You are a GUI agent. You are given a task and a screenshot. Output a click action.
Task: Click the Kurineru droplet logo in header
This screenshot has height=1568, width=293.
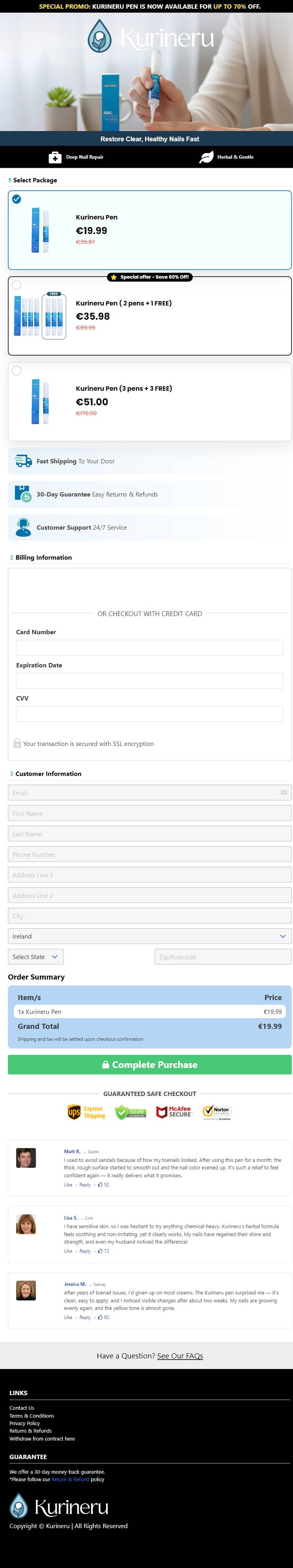coord(100,36)
